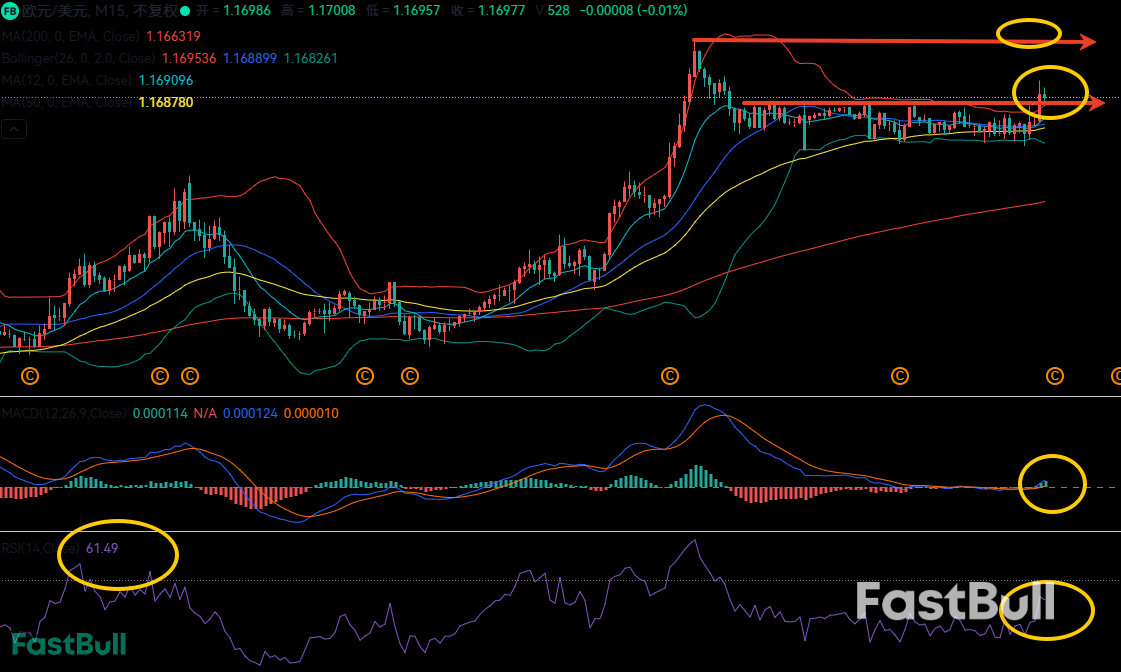
Task: Select the MA(50, 0, EMA, Close) indicator label
Action: pyautogui.click(x=66, y=102)
